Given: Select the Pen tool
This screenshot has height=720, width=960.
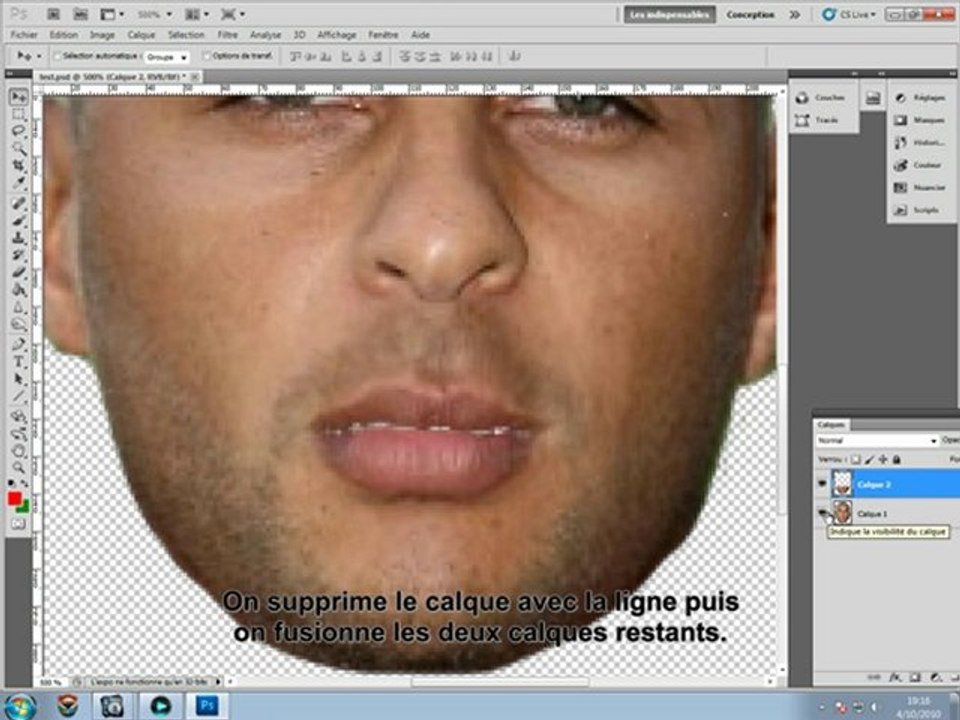Looking at the screenshot, I should pos(19,345).
